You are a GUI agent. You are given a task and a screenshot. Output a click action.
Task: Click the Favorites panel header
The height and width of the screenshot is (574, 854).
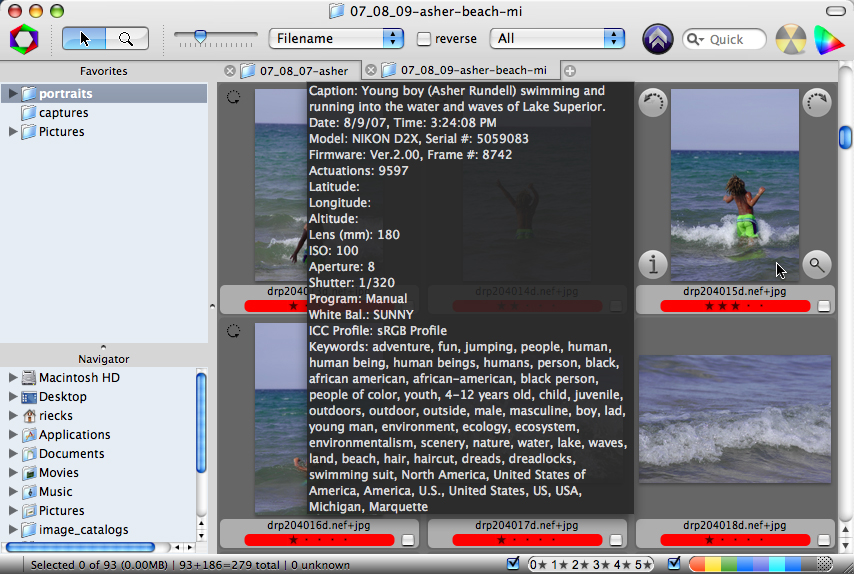tap(103, 71)
